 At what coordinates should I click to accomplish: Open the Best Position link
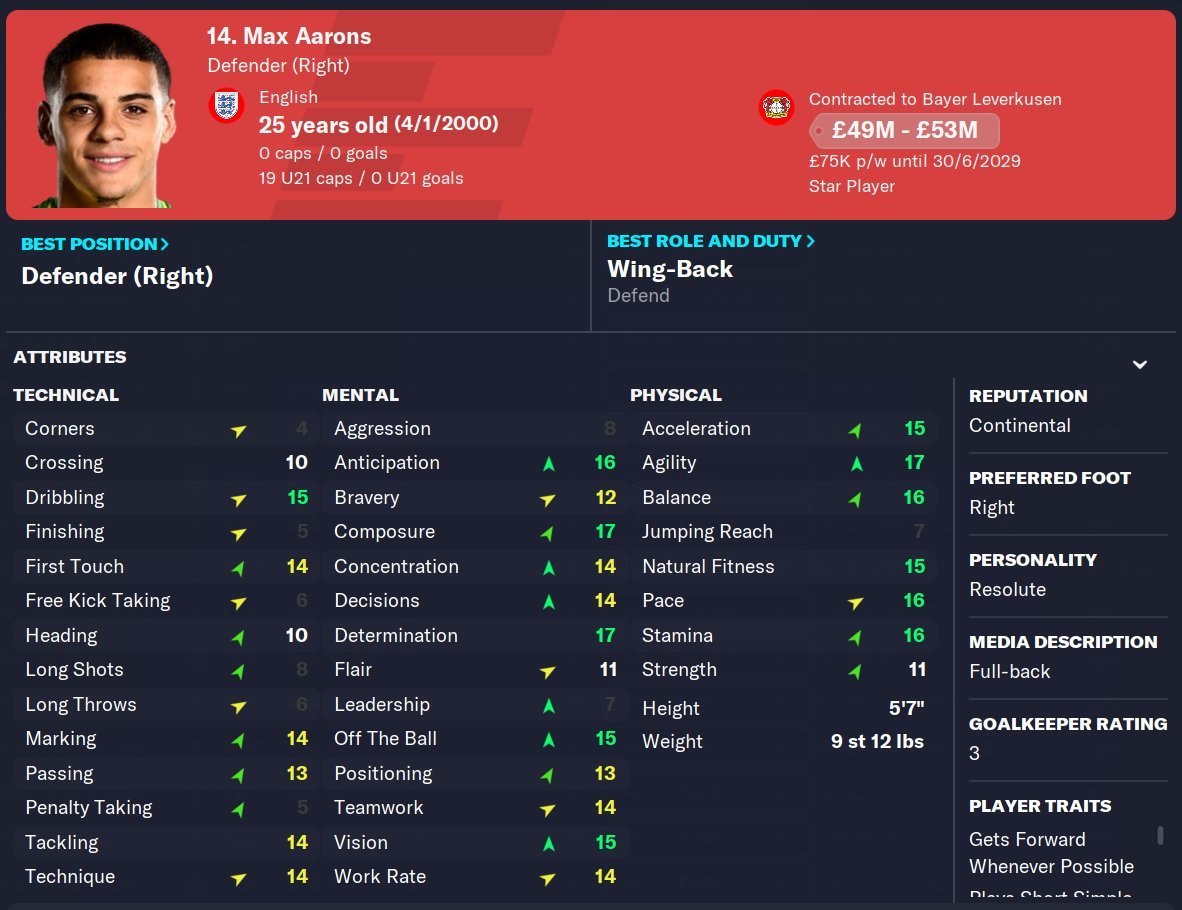(x=95, y=244)
